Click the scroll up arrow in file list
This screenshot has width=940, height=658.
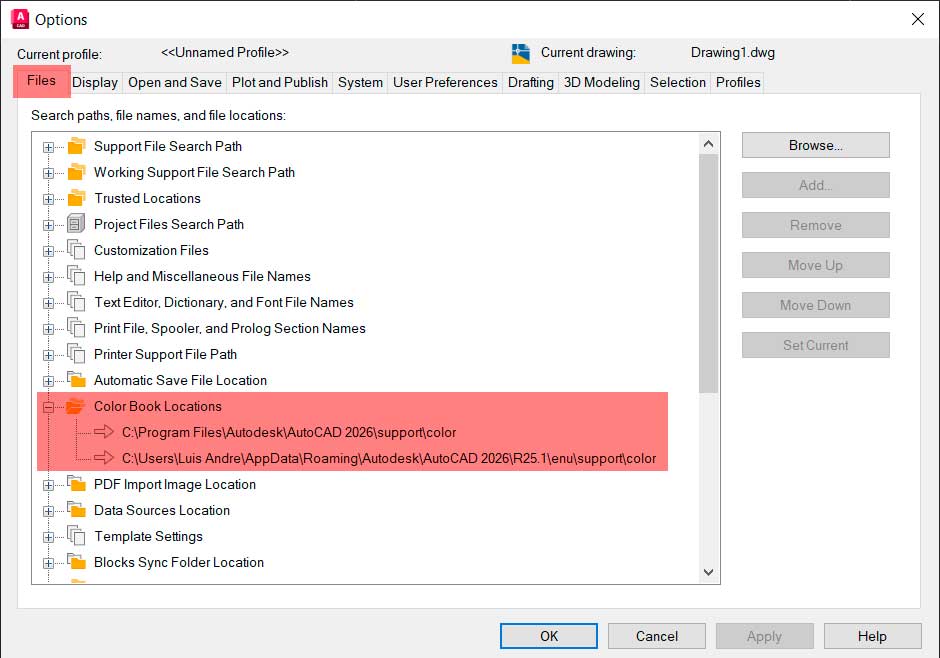coord(708,144)
